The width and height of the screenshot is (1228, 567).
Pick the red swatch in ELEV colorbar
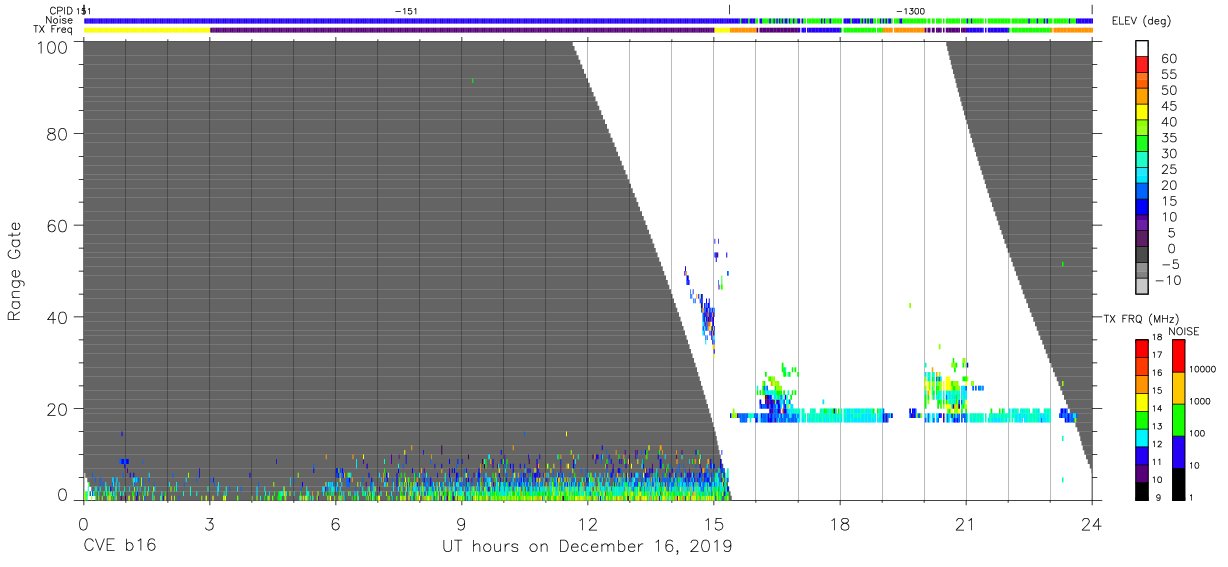(1144, 66)
